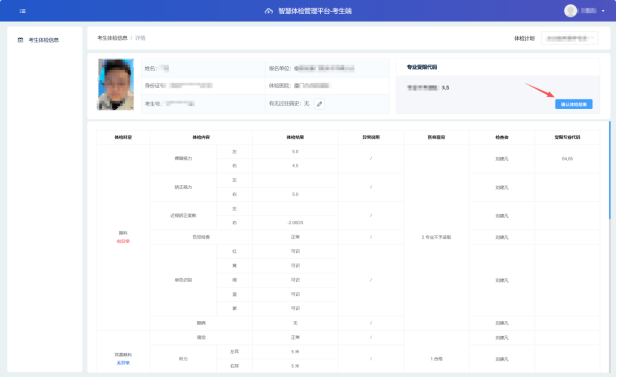Viewport: 617px width, 377px height.
Task: Open the user menu dropdown arrow
Action: pyautogui.click(x=603, y=11)
